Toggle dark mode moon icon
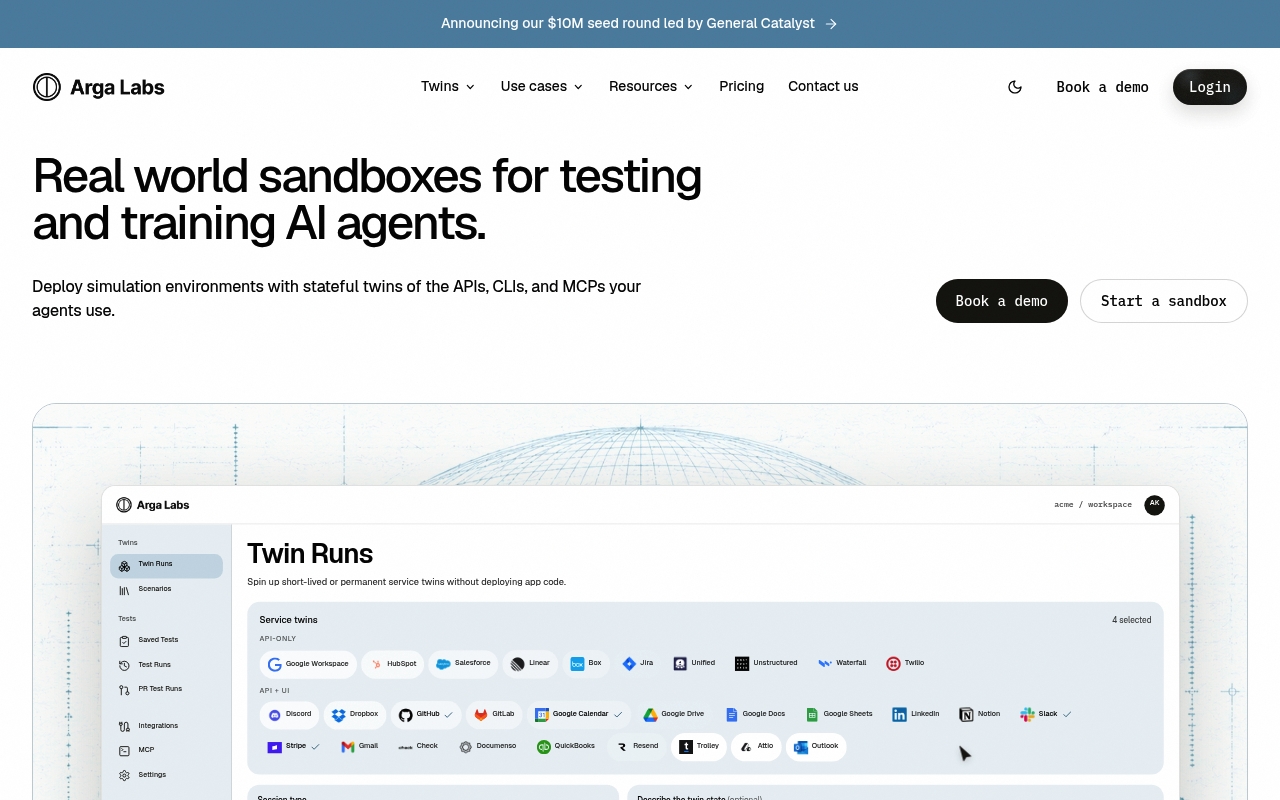 (x=1015, y=87)
